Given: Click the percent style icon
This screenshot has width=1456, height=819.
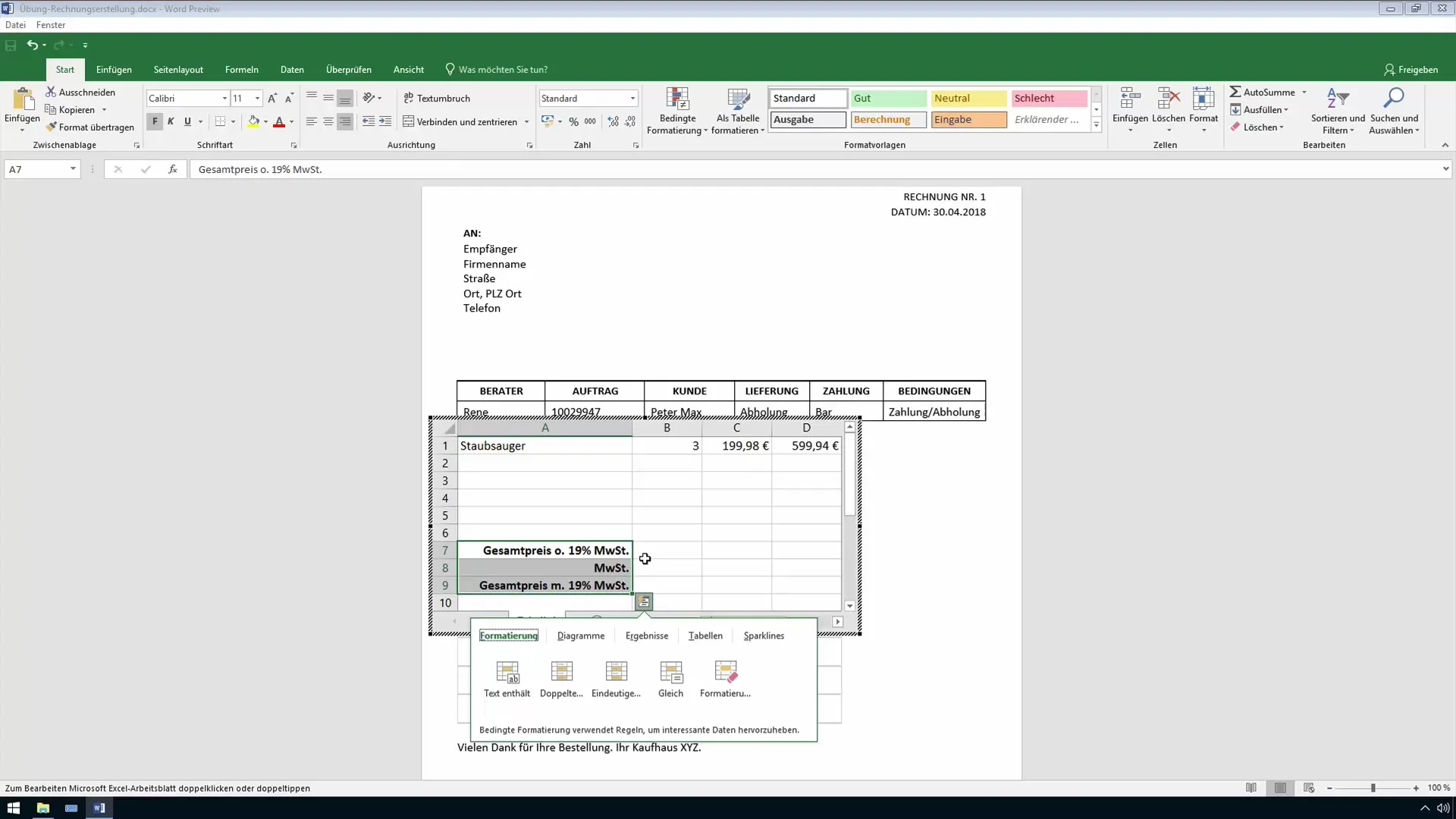Looking at the screenshot, I should 574,121.
